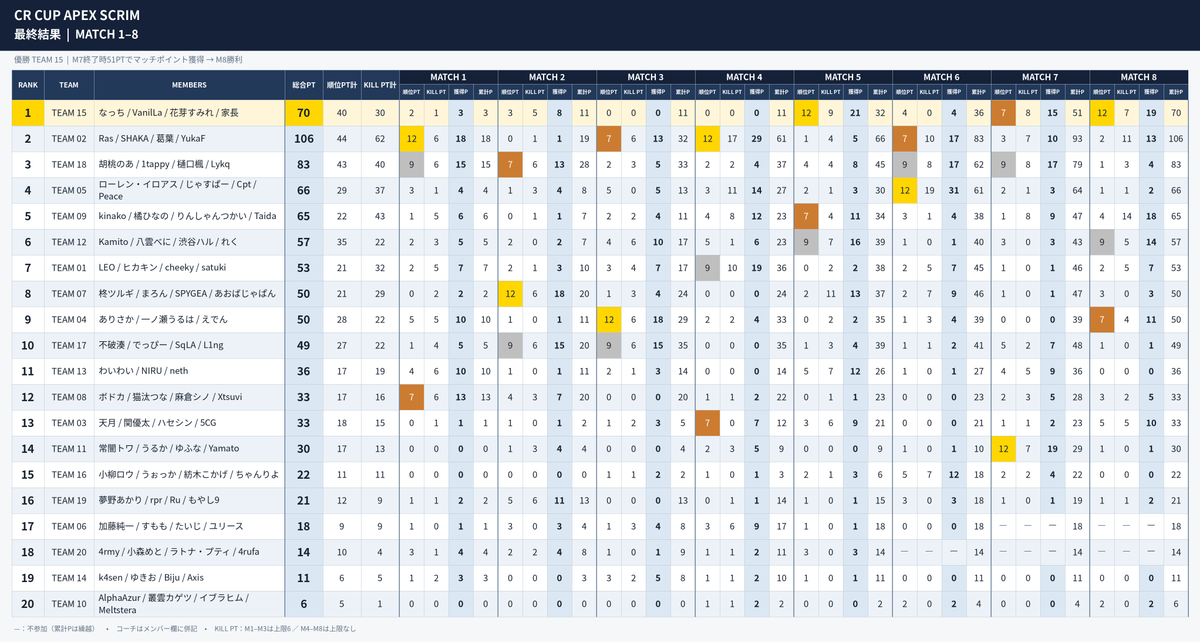
Task: Click total points 83 for TEAM 18
Action: 303,165
